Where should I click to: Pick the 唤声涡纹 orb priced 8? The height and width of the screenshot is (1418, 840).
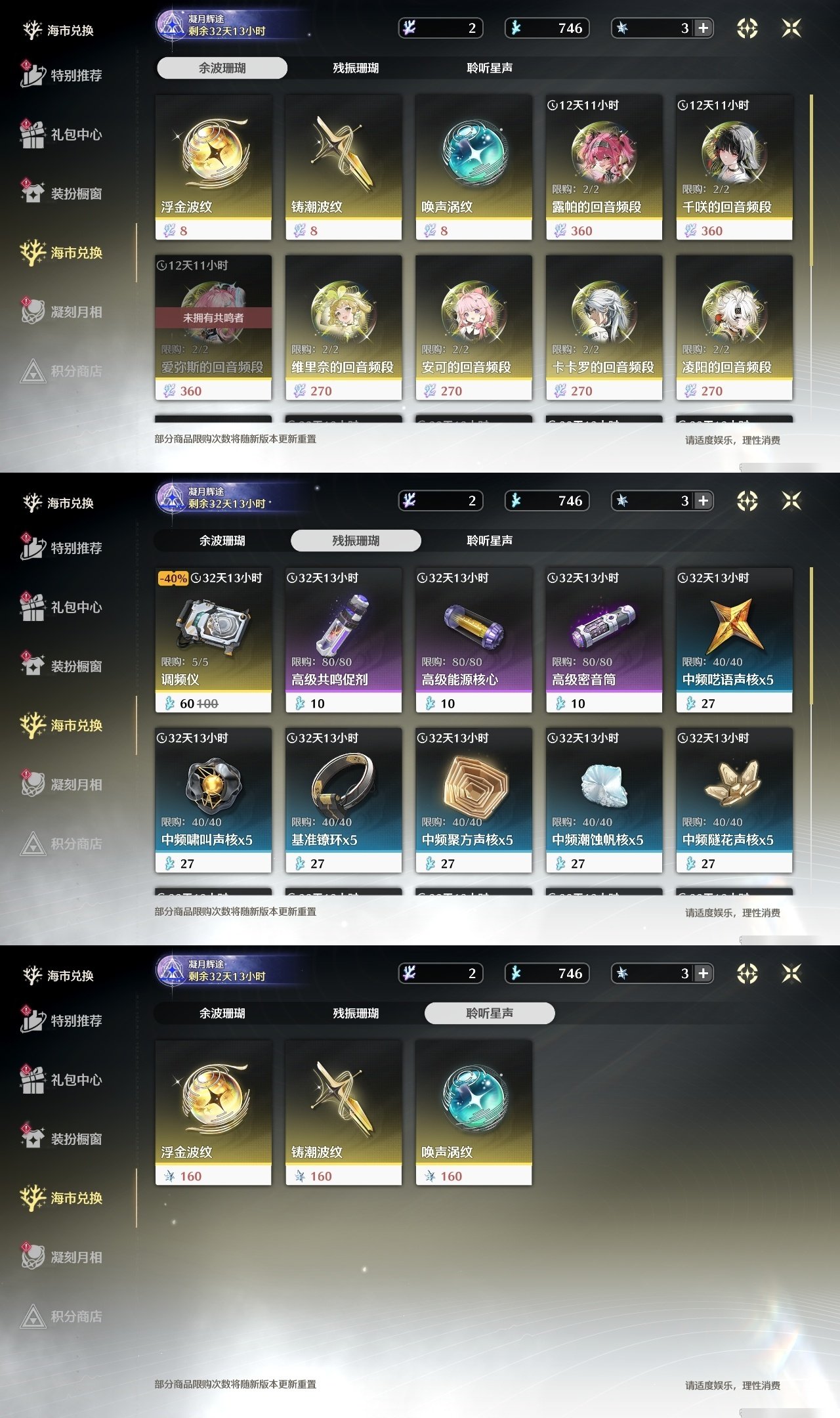[473, 167]
